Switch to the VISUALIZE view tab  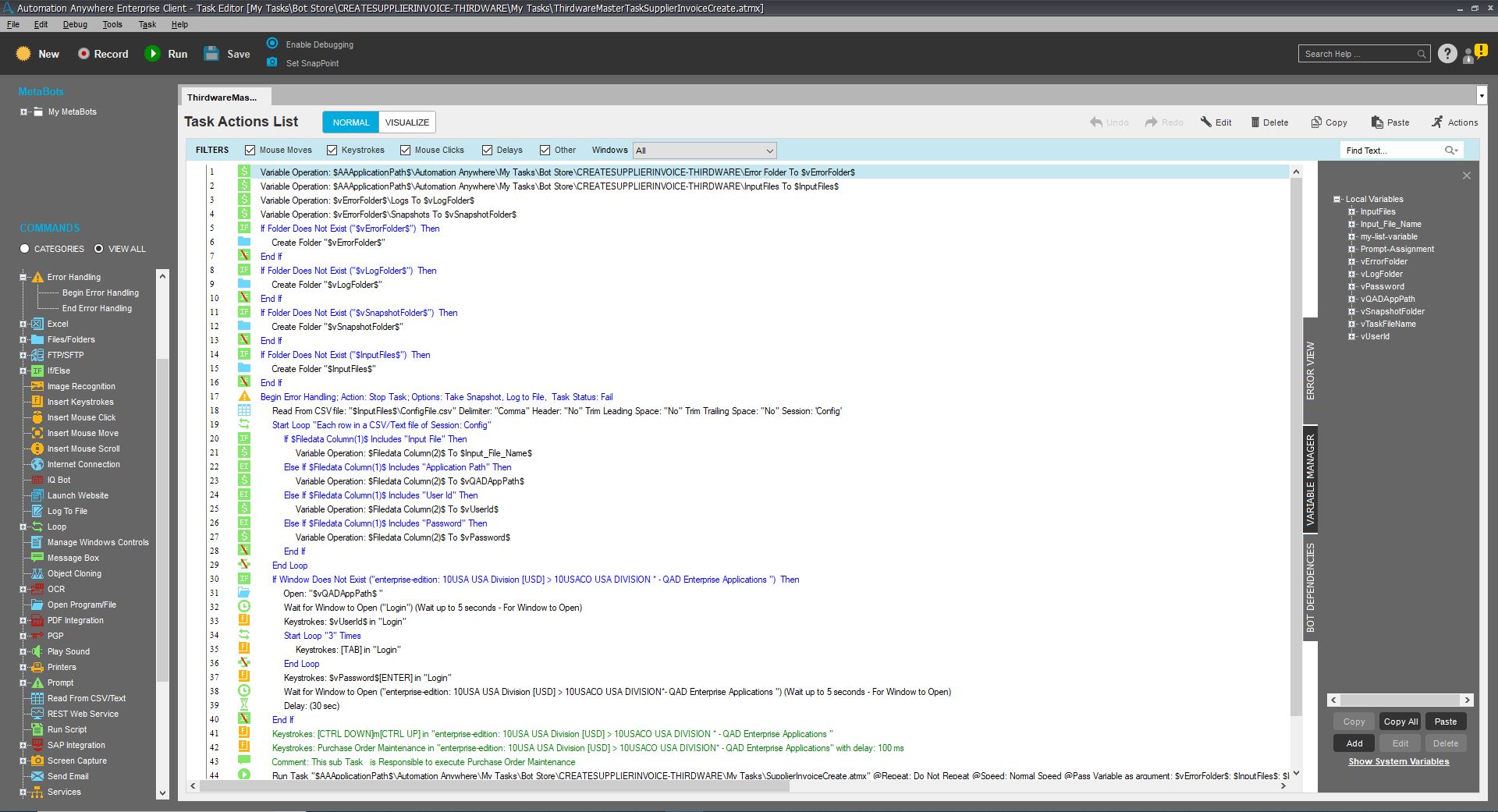click(x=406, y=122)
